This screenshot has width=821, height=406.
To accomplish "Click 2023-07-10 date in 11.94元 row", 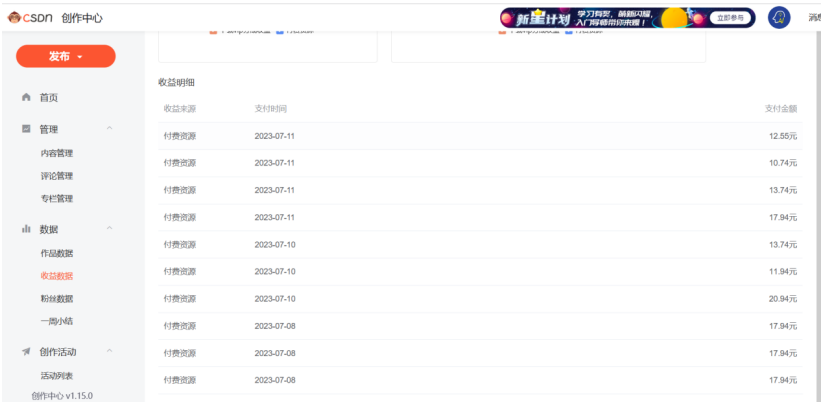I will pyautogui.click(x=275, y=271).
